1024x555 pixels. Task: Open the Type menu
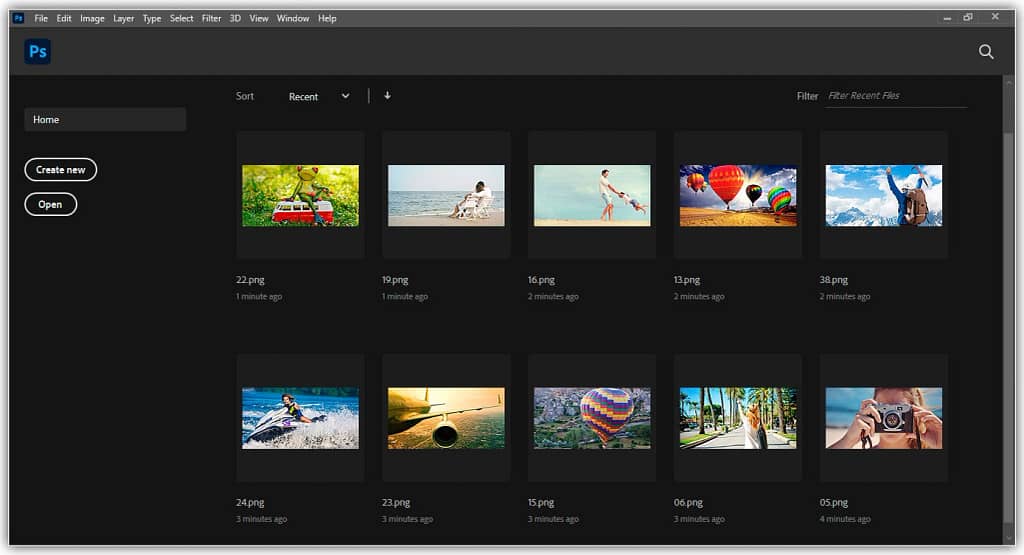coord(152,18)
